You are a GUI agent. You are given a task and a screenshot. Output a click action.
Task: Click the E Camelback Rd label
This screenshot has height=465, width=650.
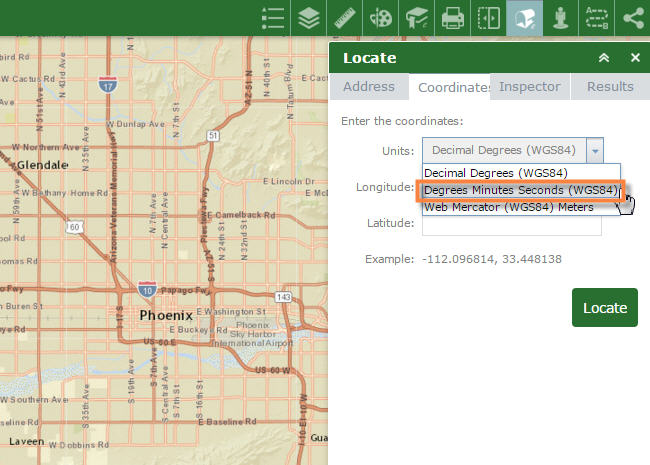pyautogui.click(x=241, y=215)
